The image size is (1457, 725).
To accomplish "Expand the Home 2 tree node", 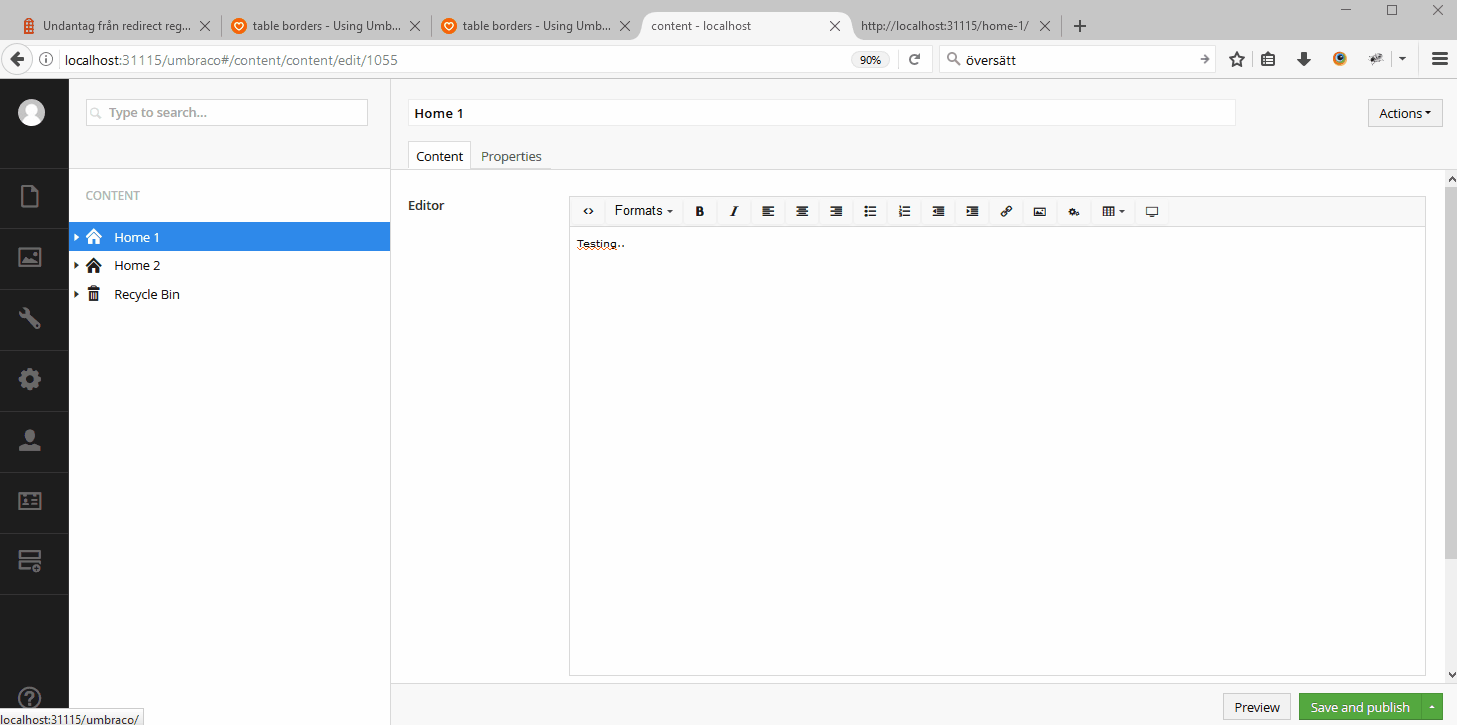I will 76,266.
